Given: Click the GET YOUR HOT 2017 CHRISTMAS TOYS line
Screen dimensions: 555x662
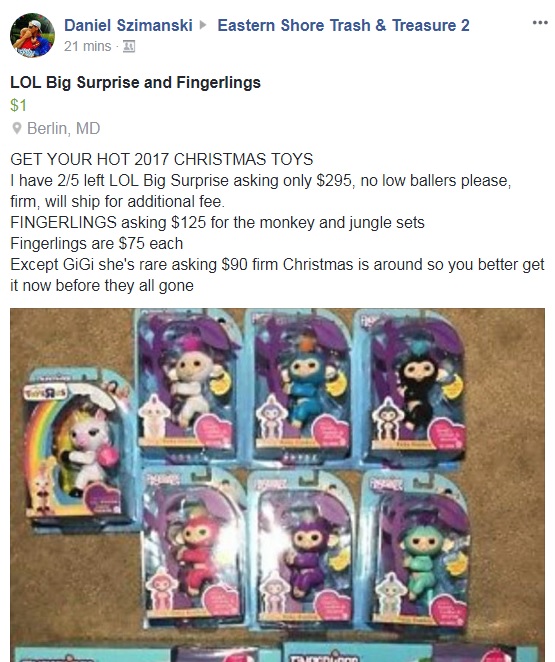Looking at the screenshot, I should pos(162,160).
